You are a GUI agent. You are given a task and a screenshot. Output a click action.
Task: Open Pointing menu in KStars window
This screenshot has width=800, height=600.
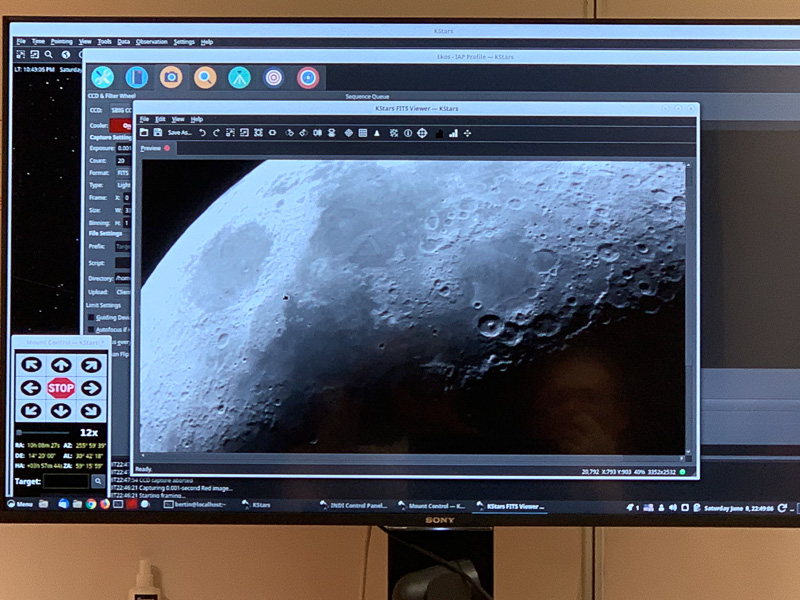pos(61,41)
